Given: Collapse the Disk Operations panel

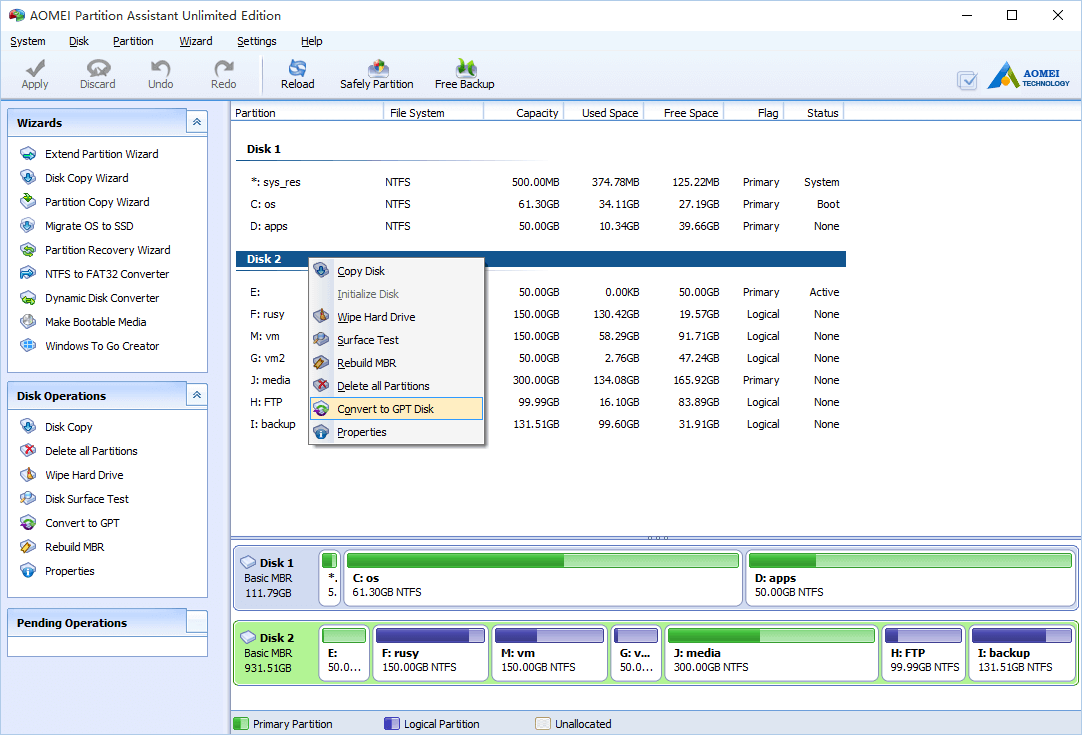Looking at the screenshot, I should [196, 395].
